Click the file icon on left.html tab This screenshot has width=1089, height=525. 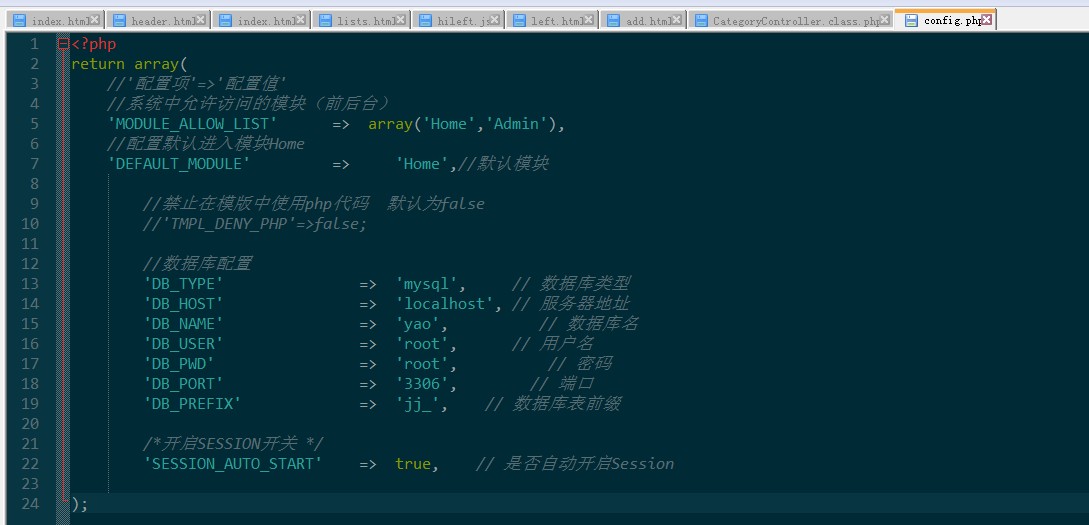coord(518,21)
